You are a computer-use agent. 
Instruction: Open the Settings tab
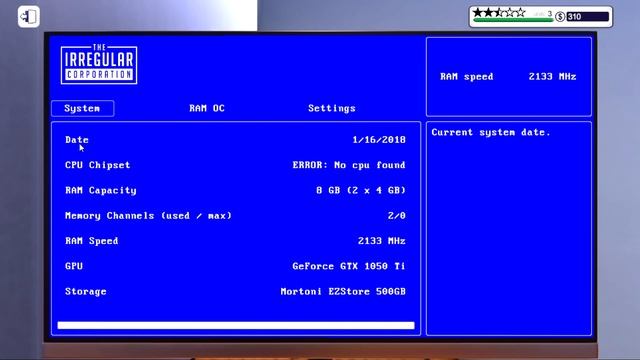[x=331, y=108]
